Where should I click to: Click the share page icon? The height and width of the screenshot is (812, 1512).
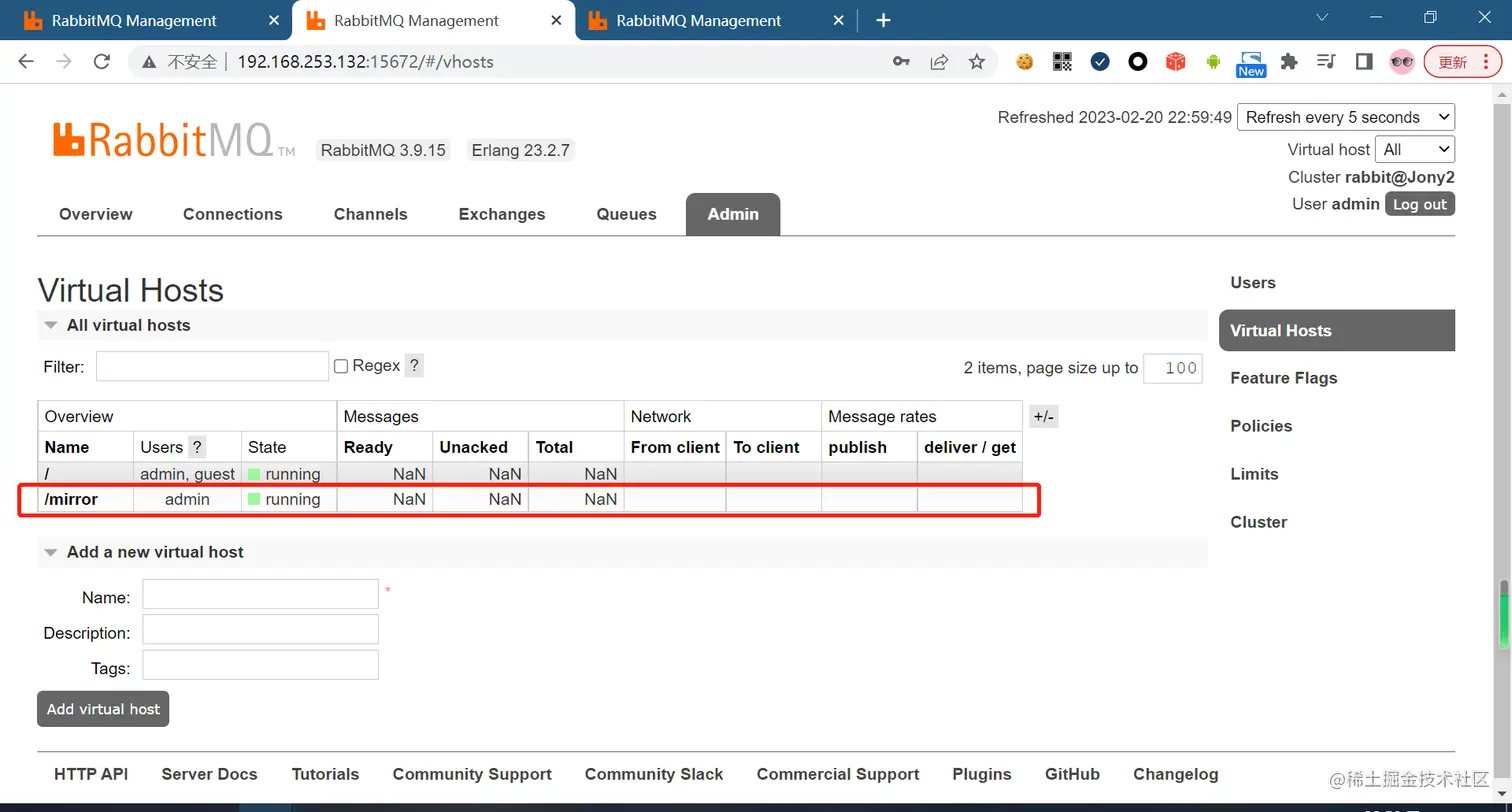[x=939, y=62]
